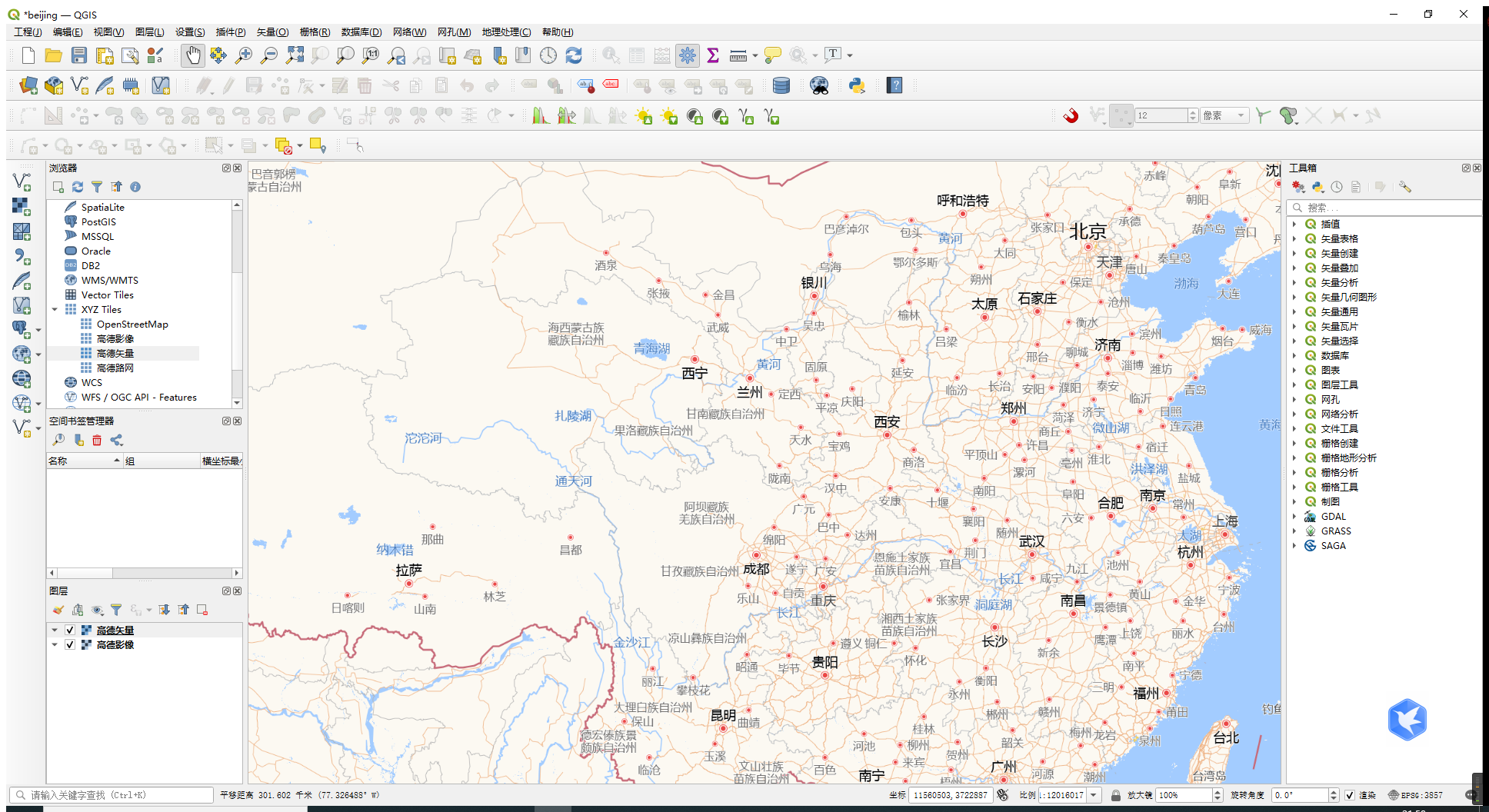The image size is (1489, 812).
Task: Toggle mouse coordinate extents display icon
Action: pyautogui.click(x=1003, y=795)
